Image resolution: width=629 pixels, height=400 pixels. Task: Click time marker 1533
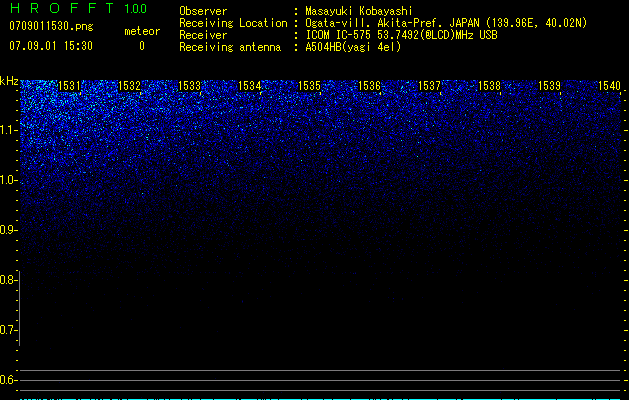(189, 86)
